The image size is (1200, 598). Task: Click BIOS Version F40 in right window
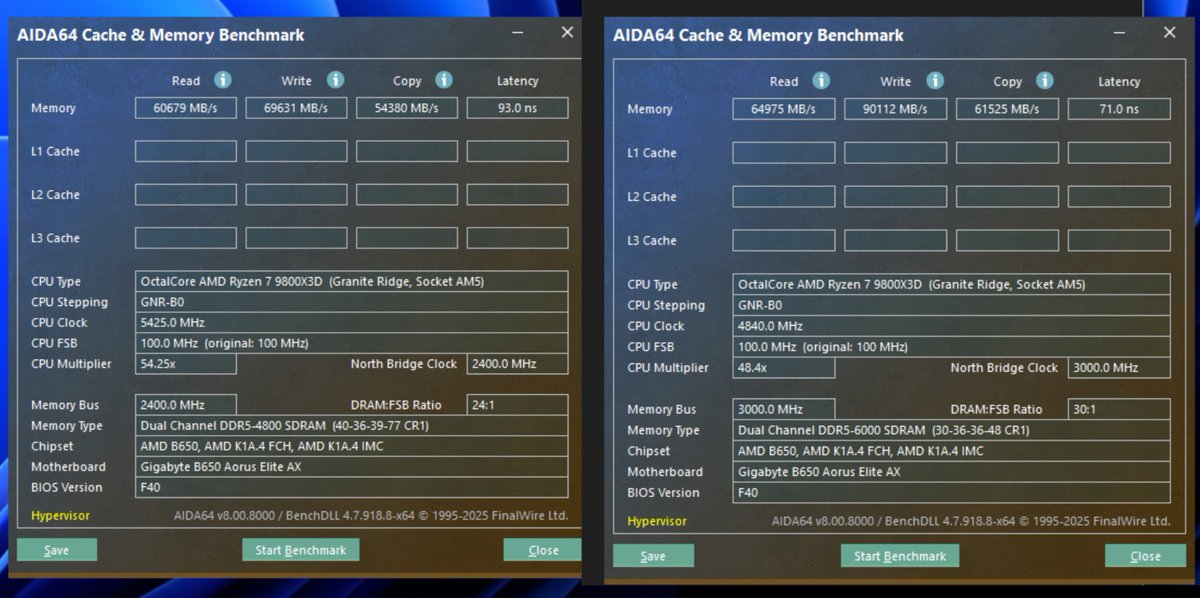point(951,493)
